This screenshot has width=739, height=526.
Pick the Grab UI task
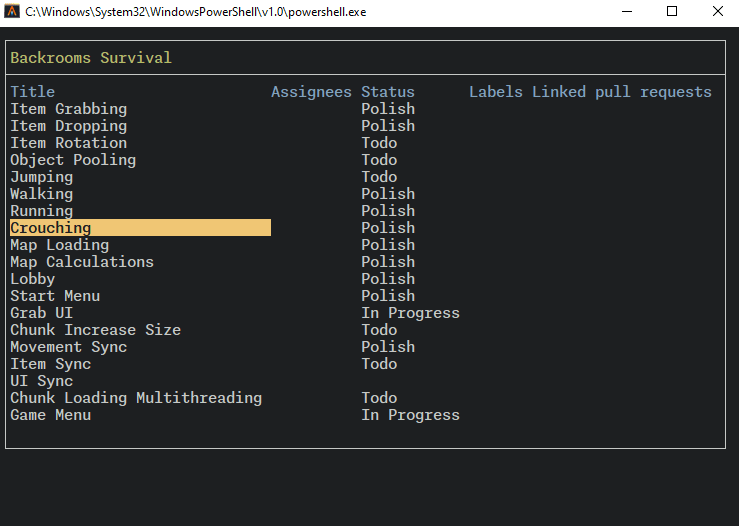(41, 313)
